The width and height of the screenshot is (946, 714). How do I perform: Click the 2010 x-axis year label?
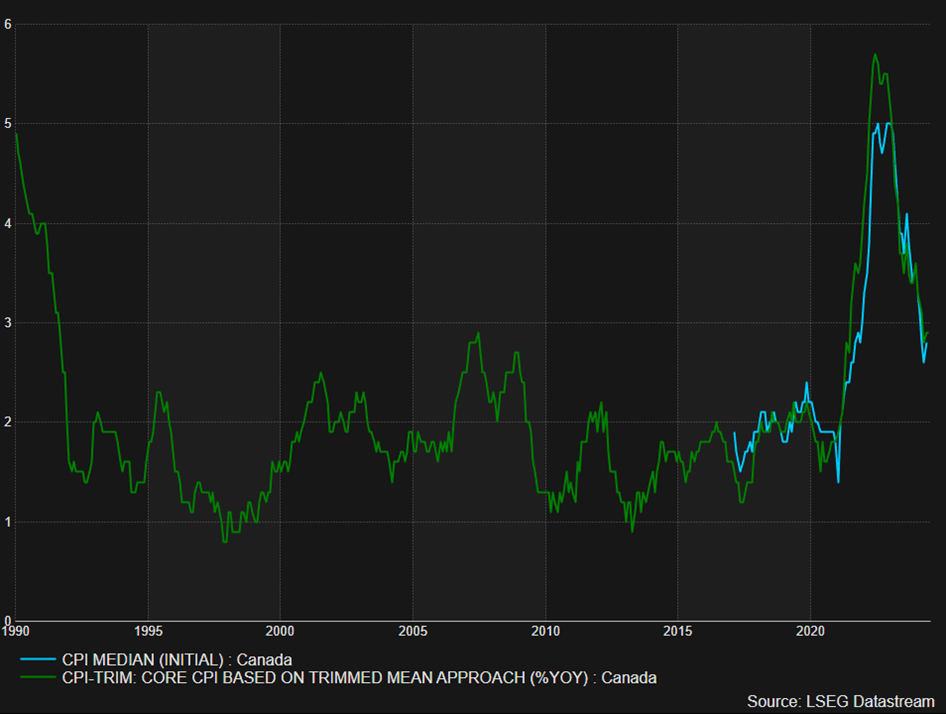pyautogui.click(x=545, y=631)
